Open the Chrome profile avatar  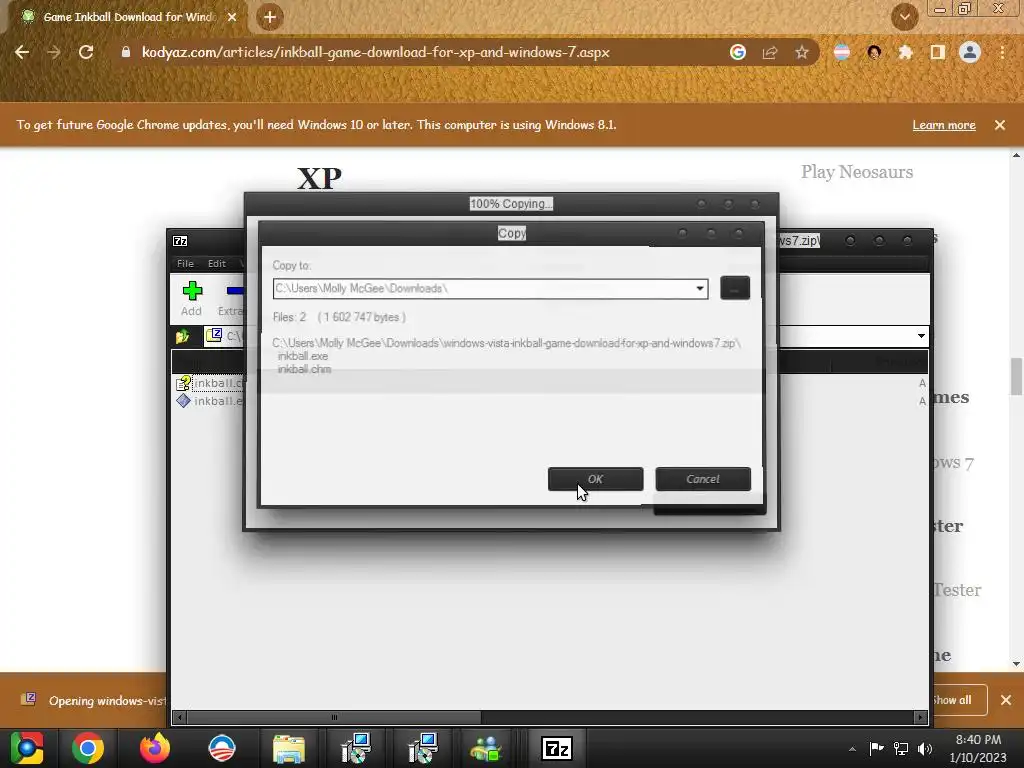[970, 52]
